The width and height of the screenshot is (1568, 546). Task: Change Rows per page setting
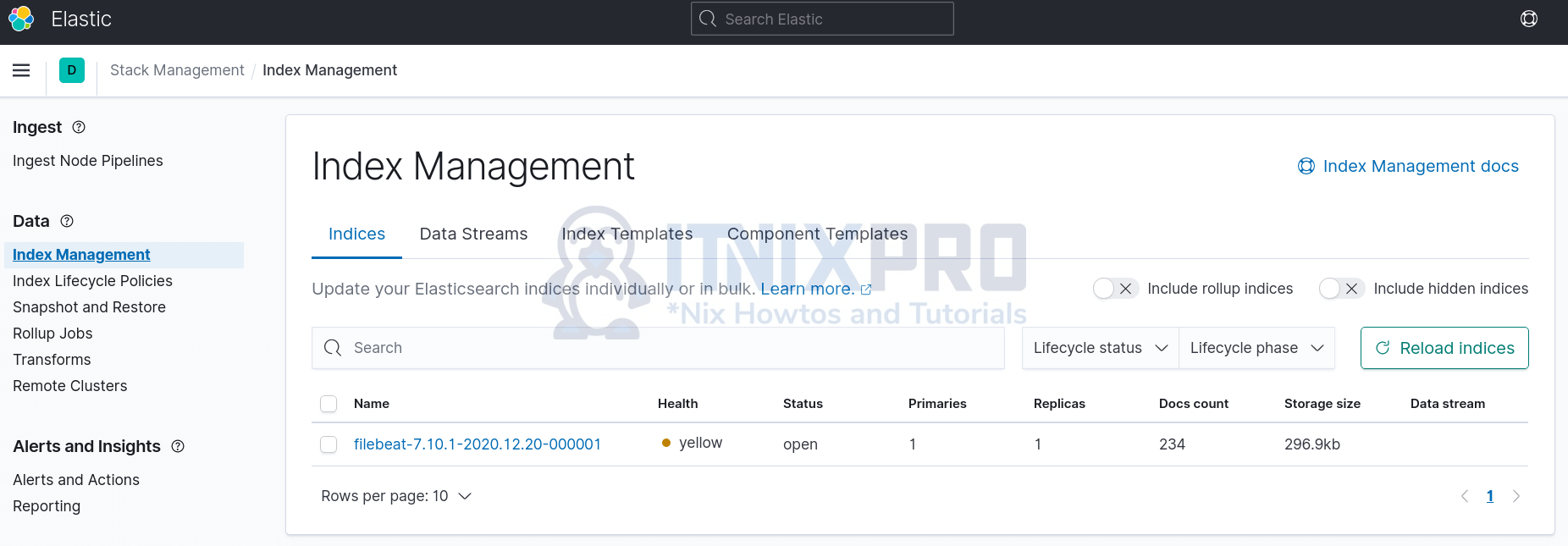coord(395,496)
